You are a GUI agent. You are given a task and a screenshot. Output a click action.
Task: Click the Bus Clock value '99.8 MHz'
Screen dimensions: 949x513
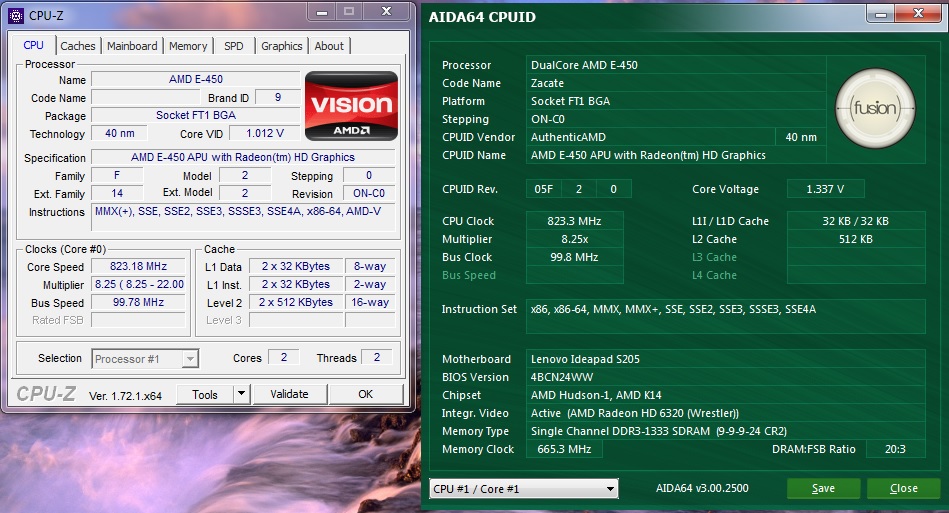coord(574,257)
